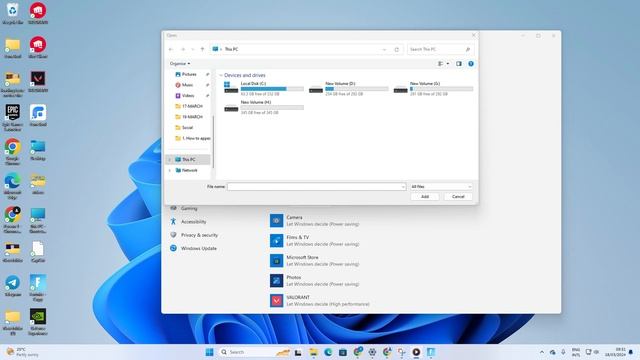
Task: Refresh the This PC location
Action: (396, 49)
